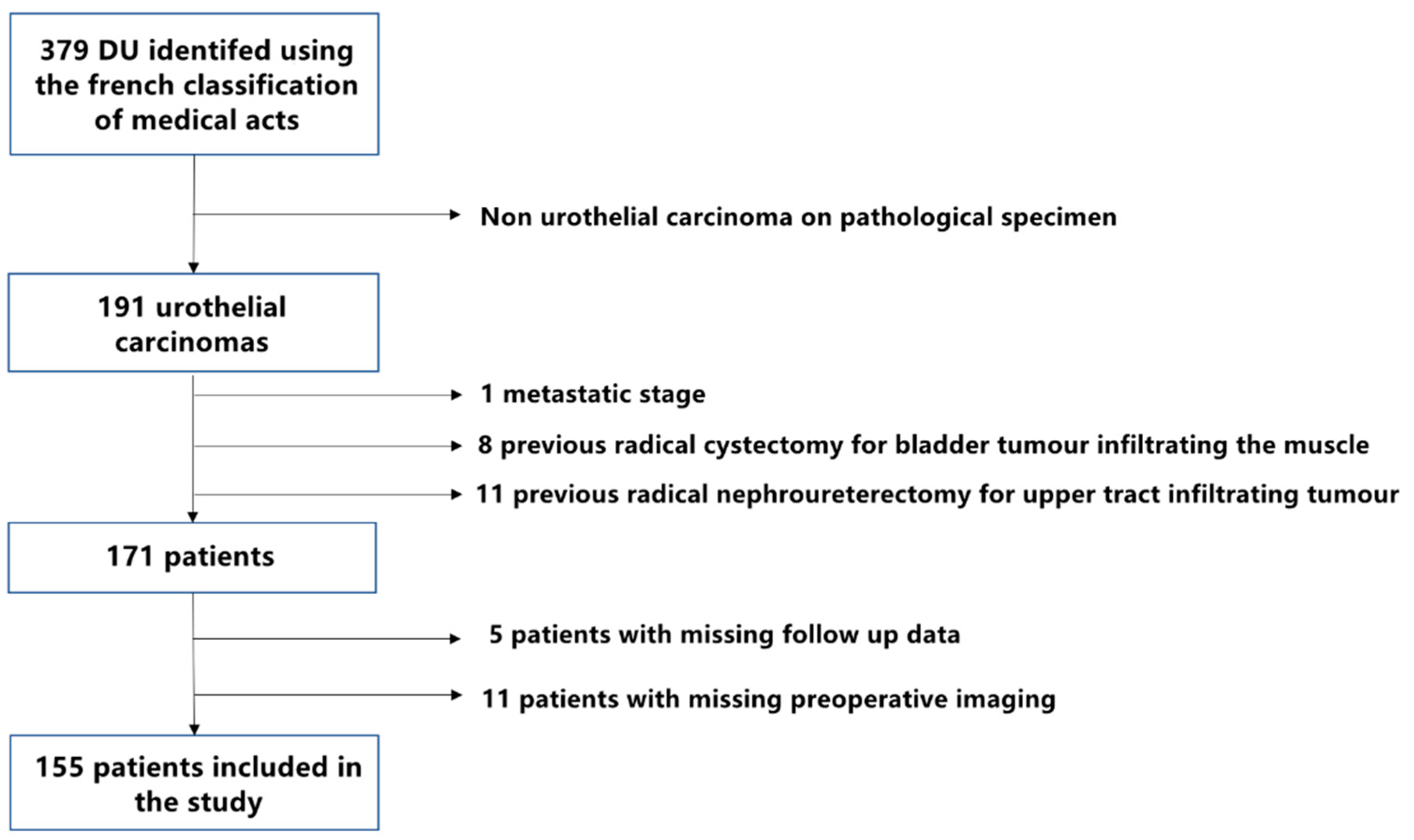The height and width of the screenshot is (840, 1414).
Task: Click down arrowhead entering '191 urothelial carcinomas' box
Action: tap(193, 268)
